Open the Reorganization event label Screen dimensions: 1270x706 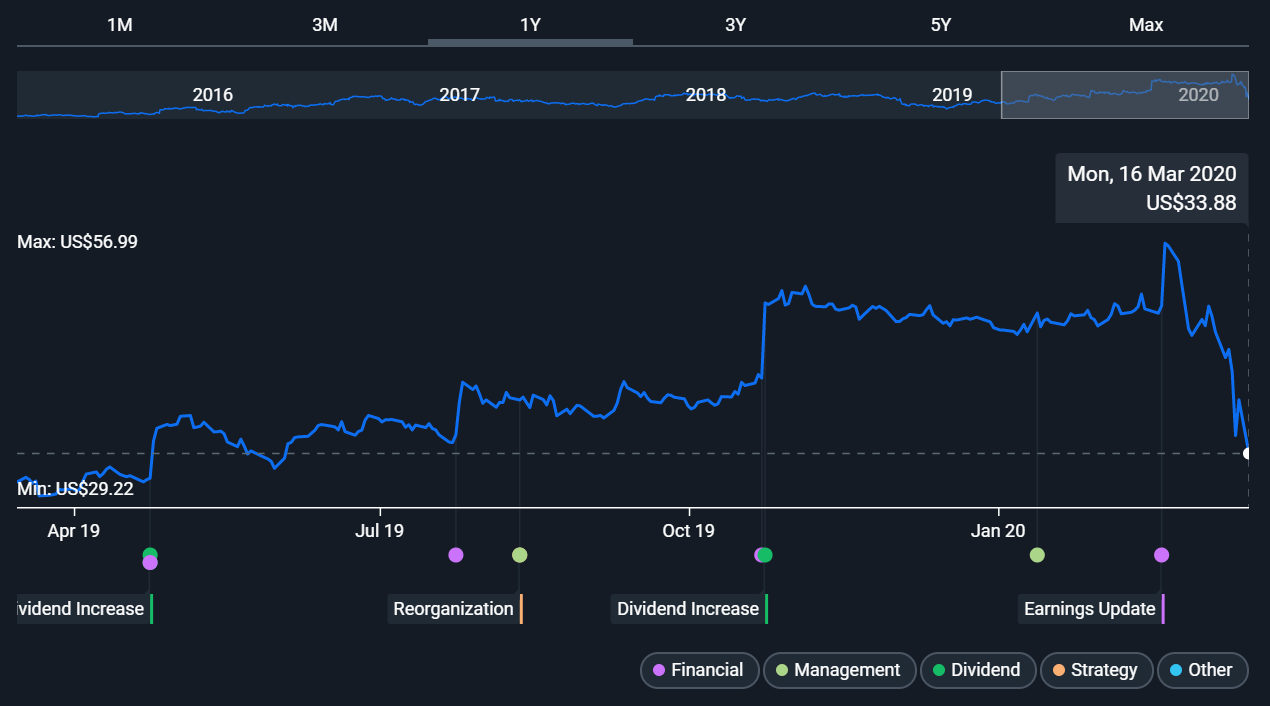click(455, 609)
